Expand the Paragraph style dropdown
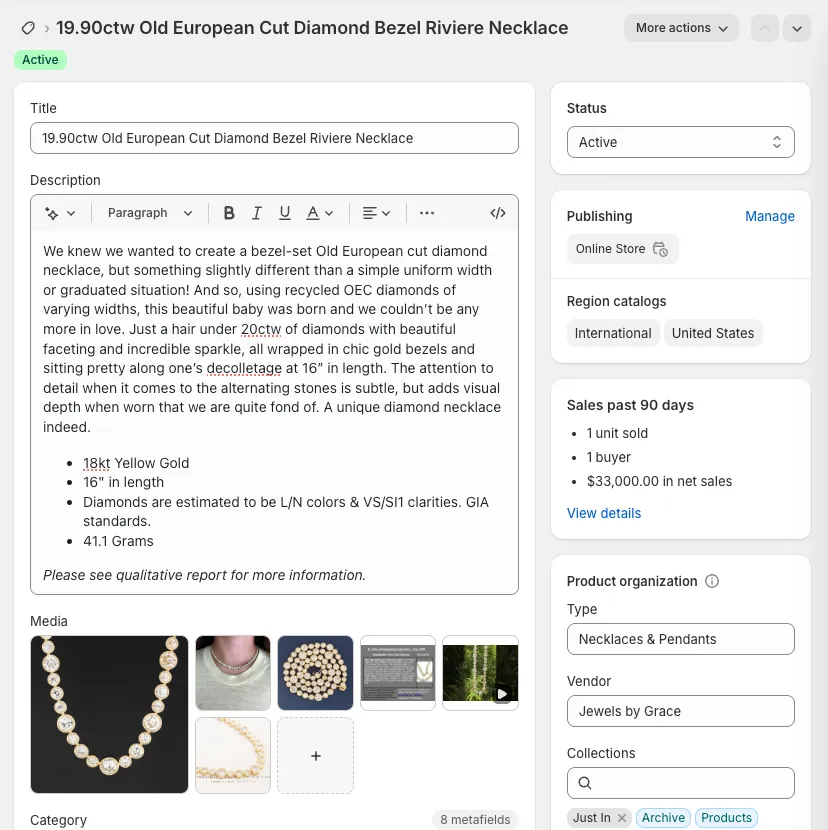Screen dimensions: 828x830 149,213
